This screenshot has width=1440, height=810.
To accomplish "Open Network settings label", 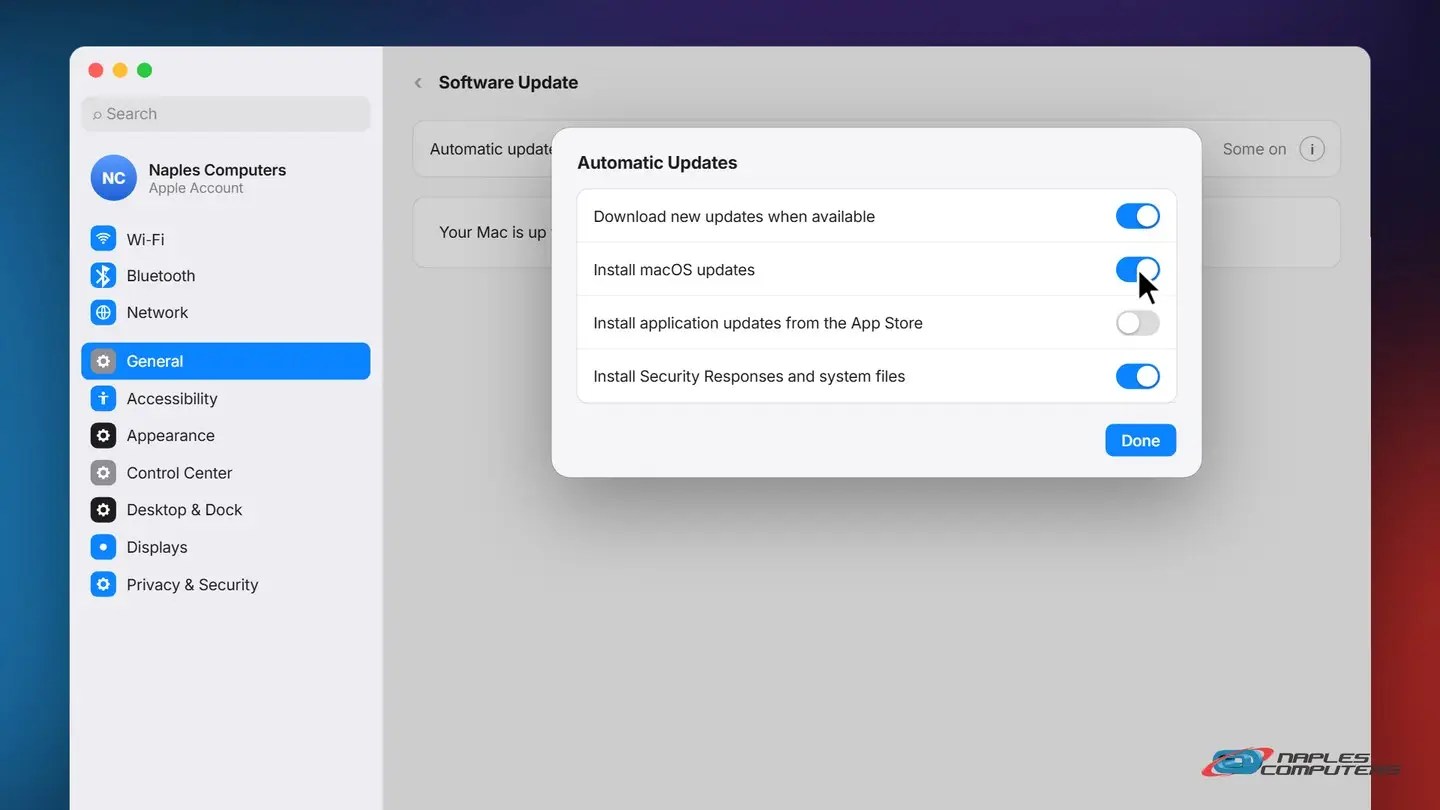I will point(157,312).
